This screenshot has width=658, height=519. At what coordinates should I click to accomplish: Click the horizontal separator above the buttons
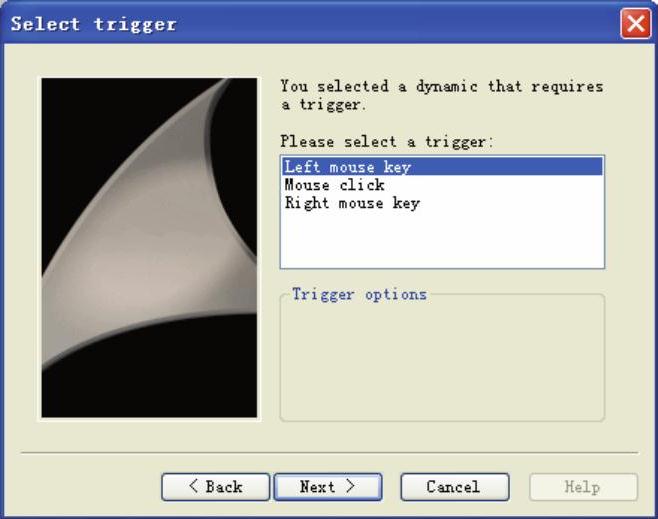point(329,453)
